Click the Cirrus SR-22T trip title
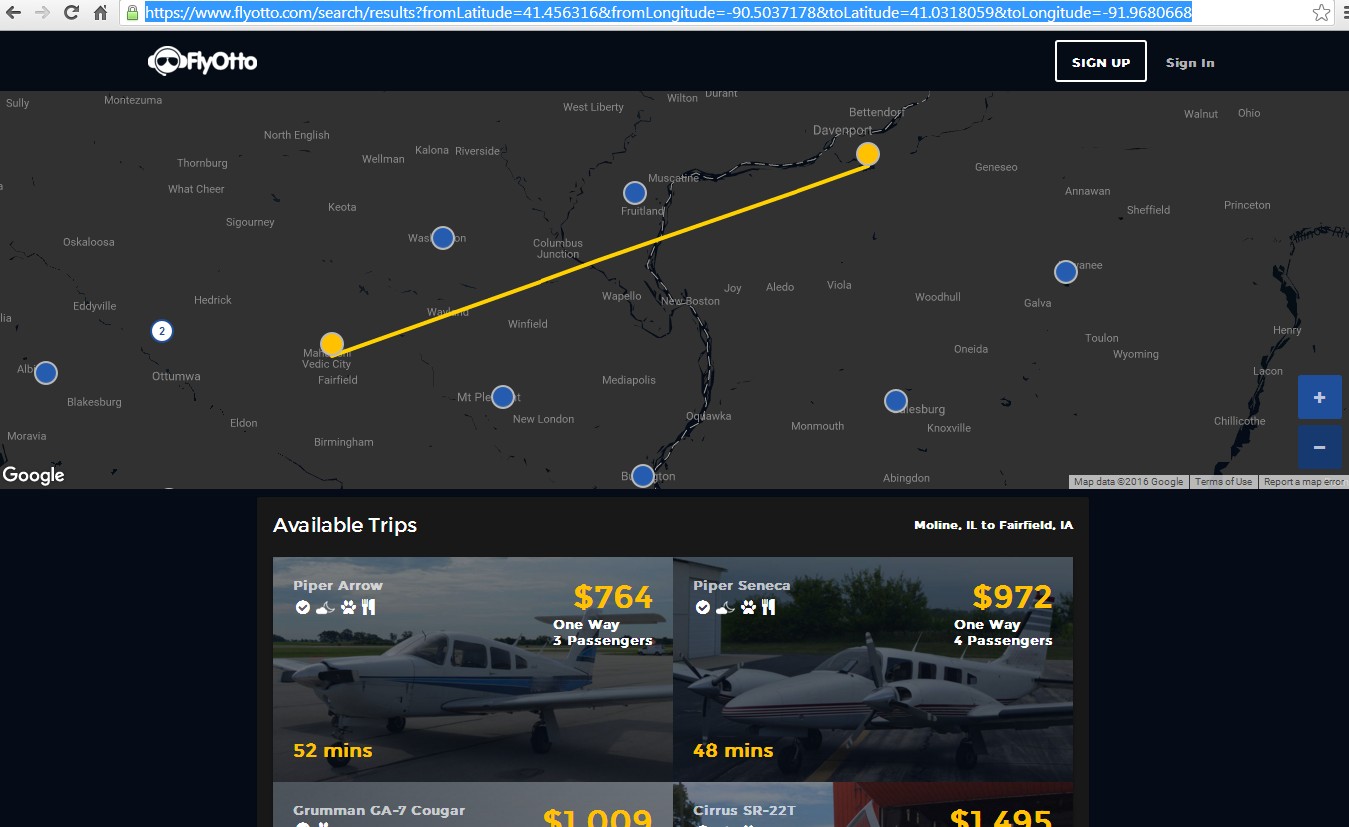The width and height of the screenshot is (1349, 827). click(744, 811)
